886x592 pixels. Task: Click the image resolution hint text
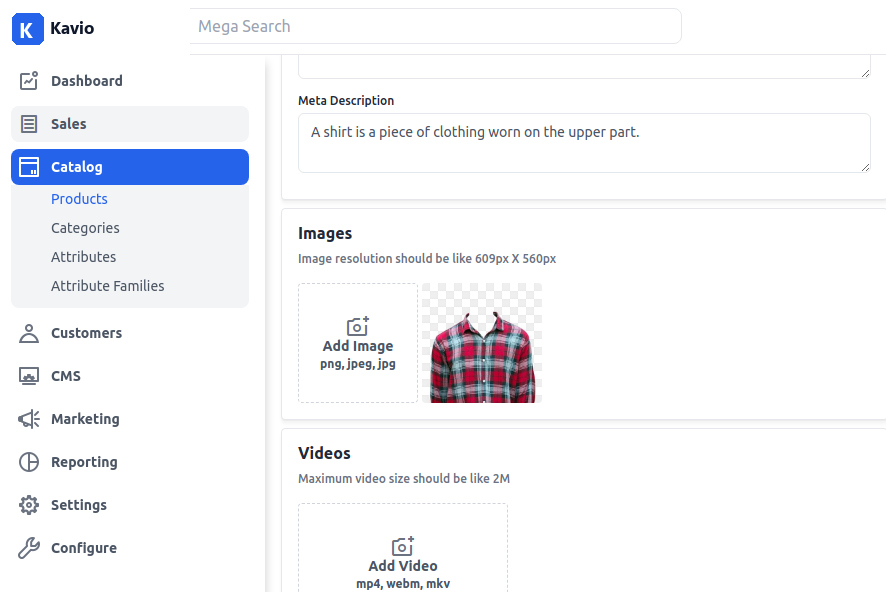(x=427, y=259)
